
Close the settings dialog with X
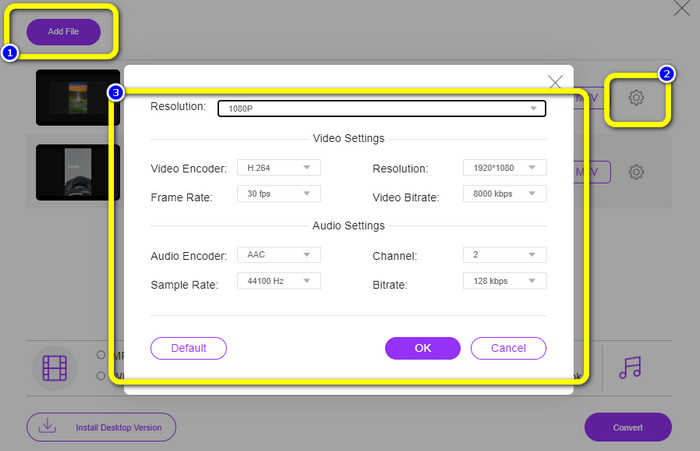coord(555,82)
